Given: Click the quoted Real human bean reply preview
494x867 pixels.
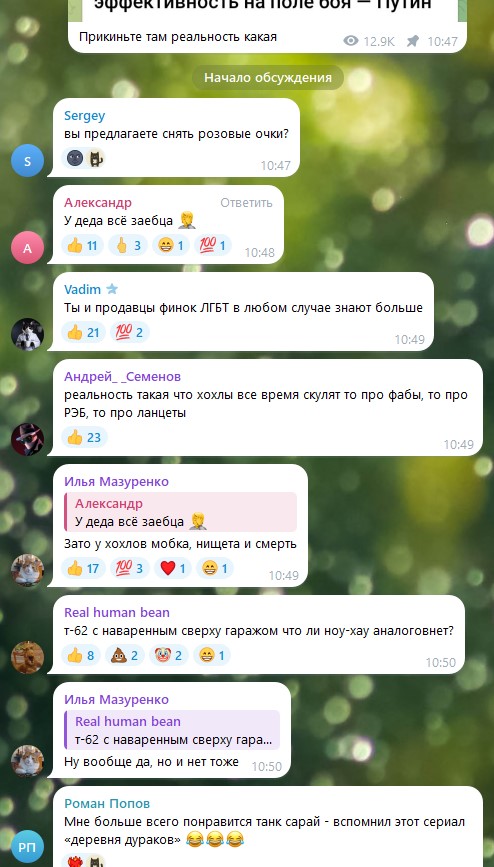Looking at the screenshot, I should (x=172, y=730).
